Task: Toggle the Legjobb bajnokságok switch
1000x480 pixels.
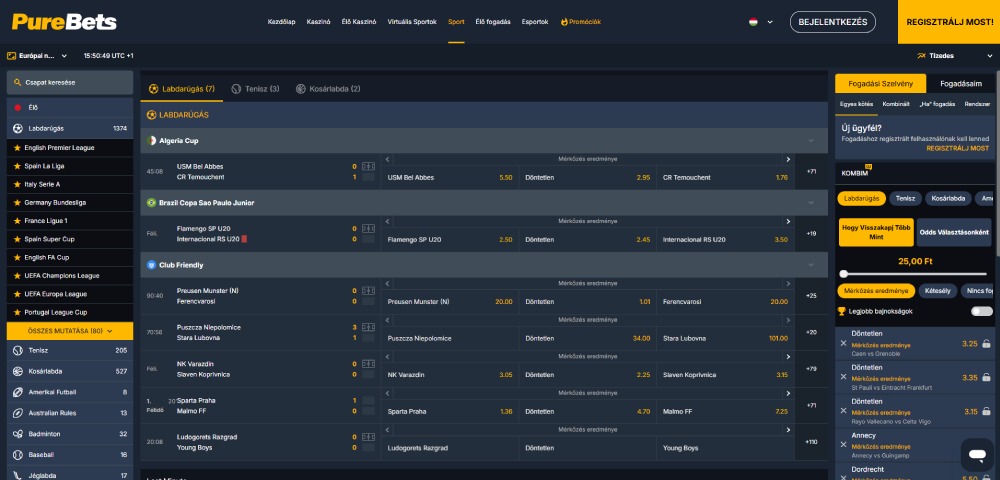Action: [982, 311]
